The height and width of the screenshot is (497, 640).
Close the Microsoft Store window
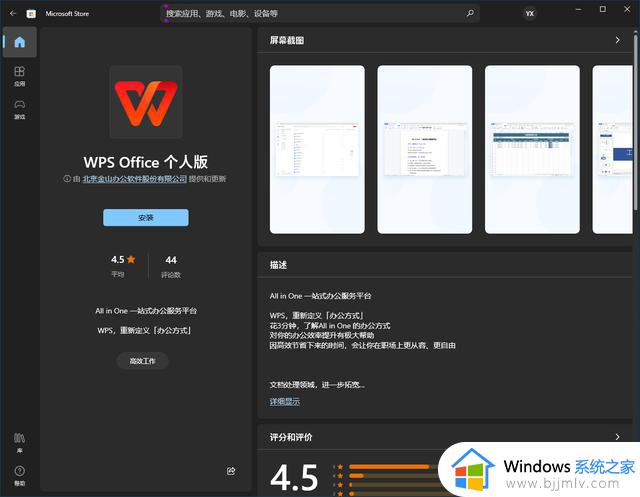(x=627, y=9)
